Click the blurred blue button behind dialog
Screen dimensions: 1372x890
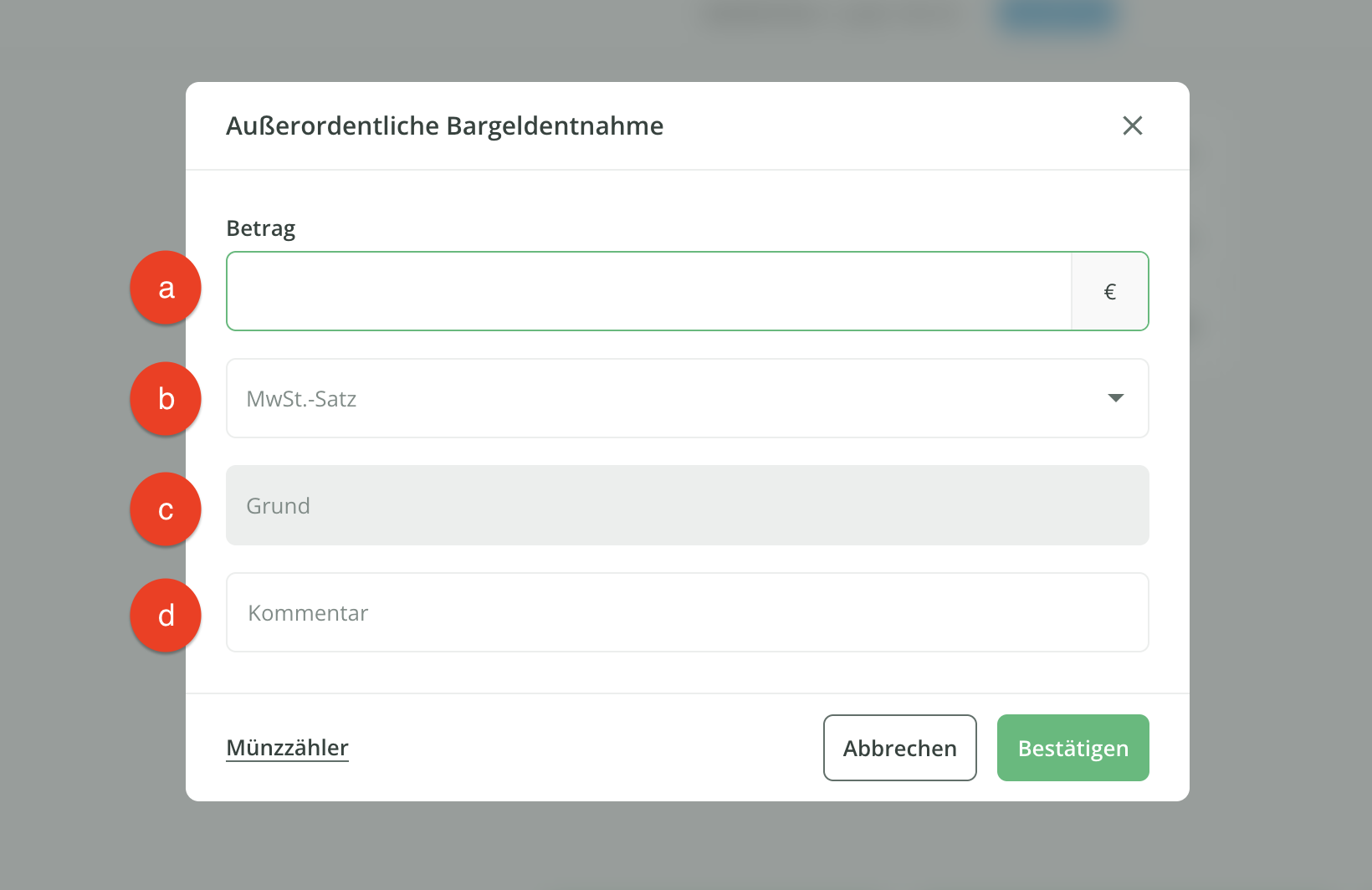click(1056, 17)
